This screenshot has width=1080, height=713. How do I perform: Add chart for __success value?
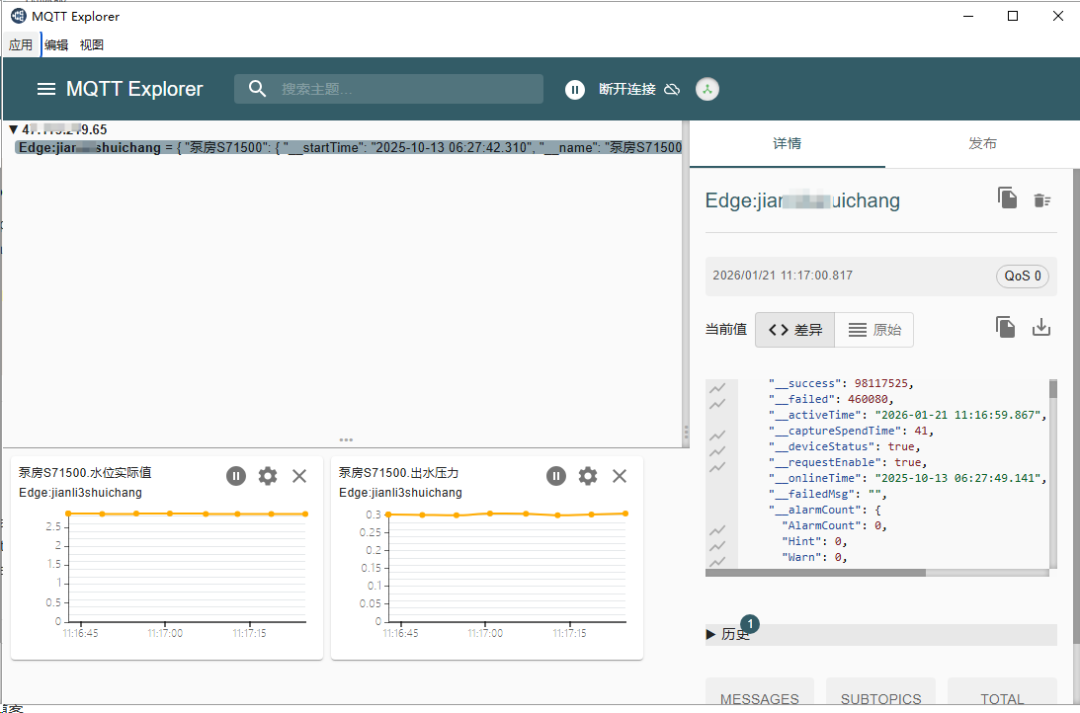click(x=717, y=388)
